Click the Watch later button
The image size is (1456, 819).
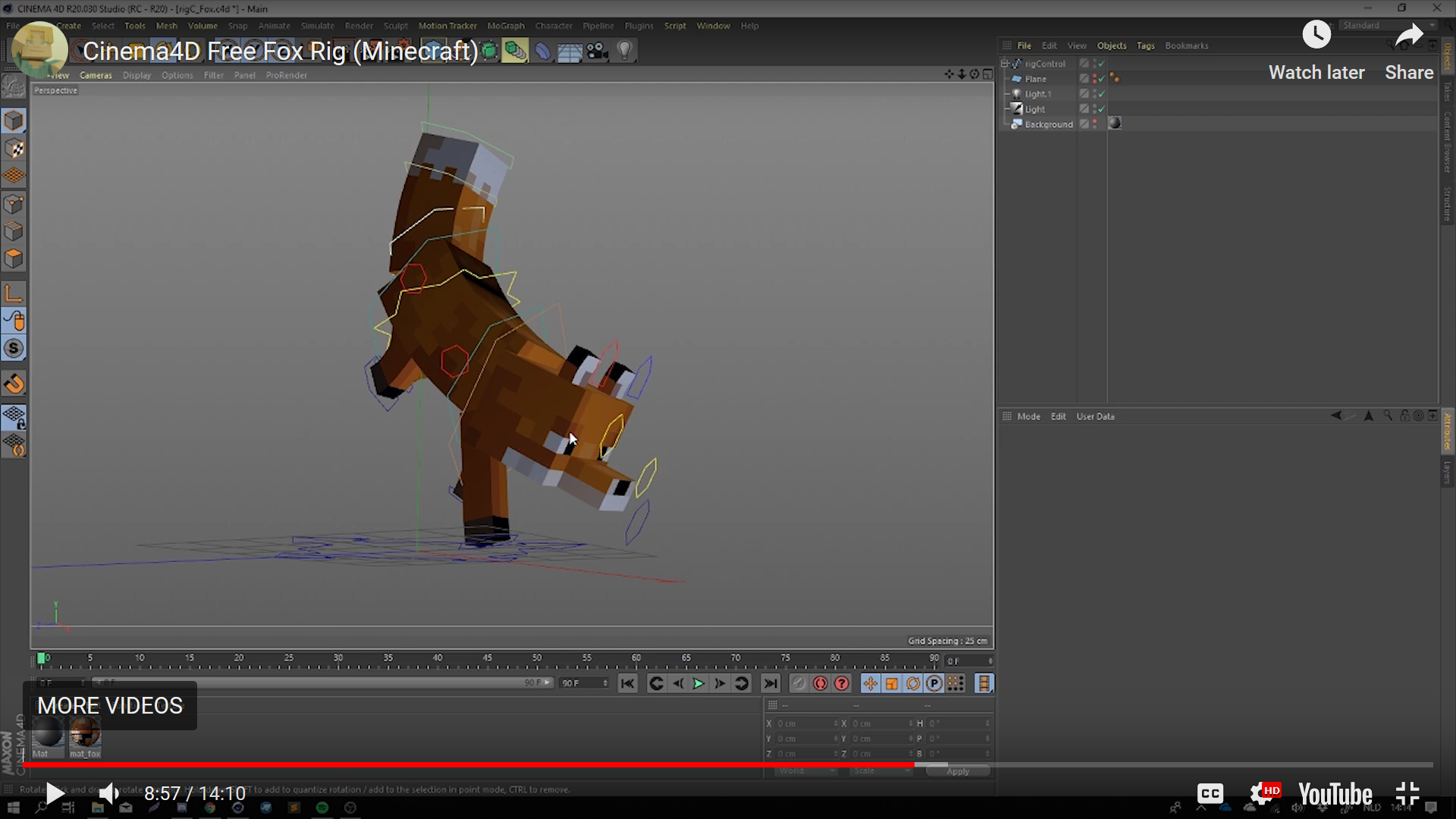[x=1316, y=52]
